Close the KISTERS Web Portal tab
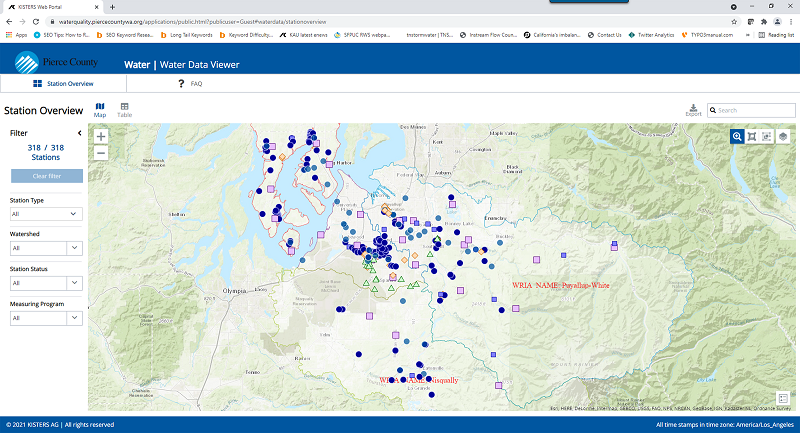 [97, 7]
